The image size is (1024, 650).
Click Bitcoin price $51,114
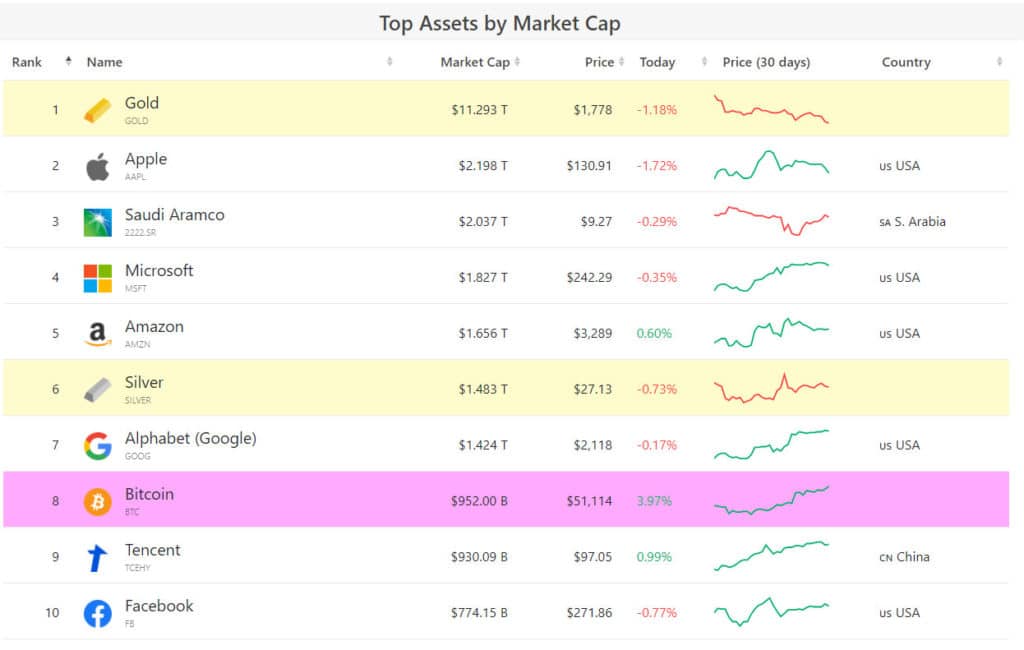click(589, 501)
